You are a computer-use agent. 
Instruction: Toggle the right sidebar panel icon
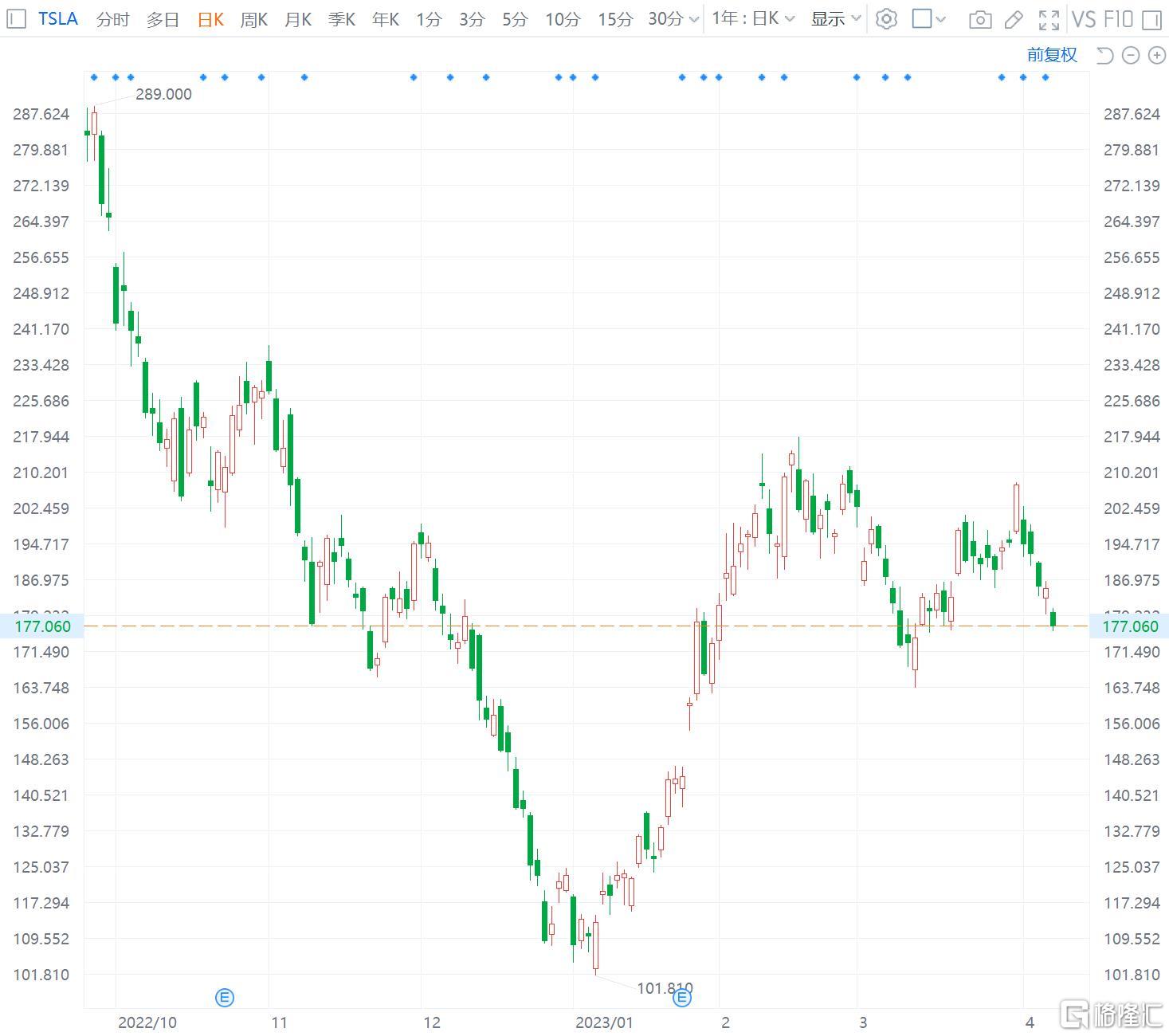[1151, 19]
